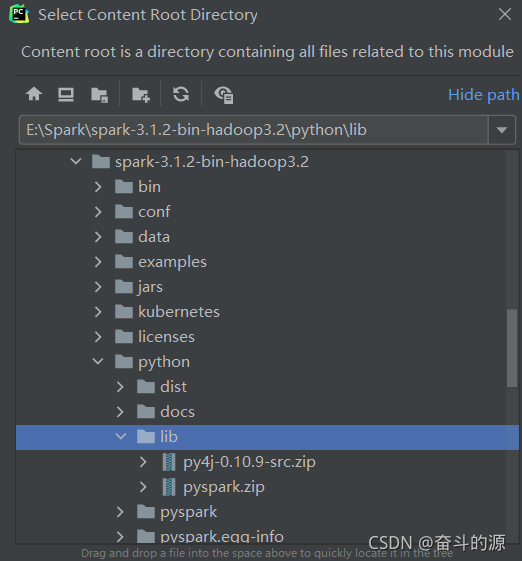Collapse the selected lib folder

click(x=121, y=437)
